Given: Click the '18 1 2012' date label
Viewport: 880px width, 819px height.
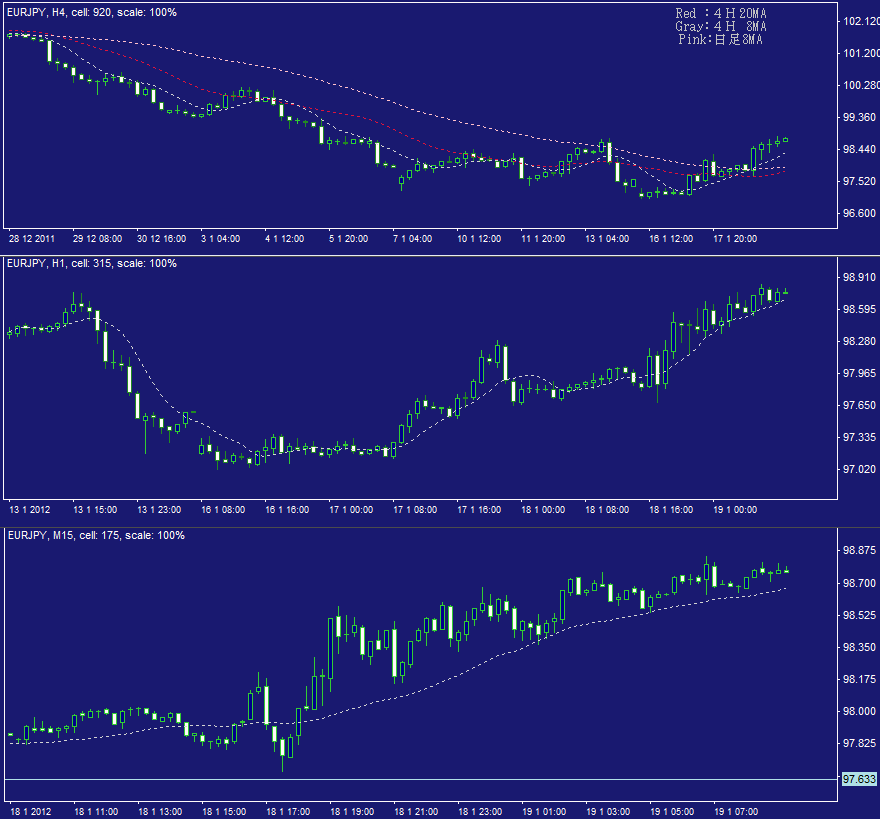Looking at the screenshot, I should tap(30, 812).
